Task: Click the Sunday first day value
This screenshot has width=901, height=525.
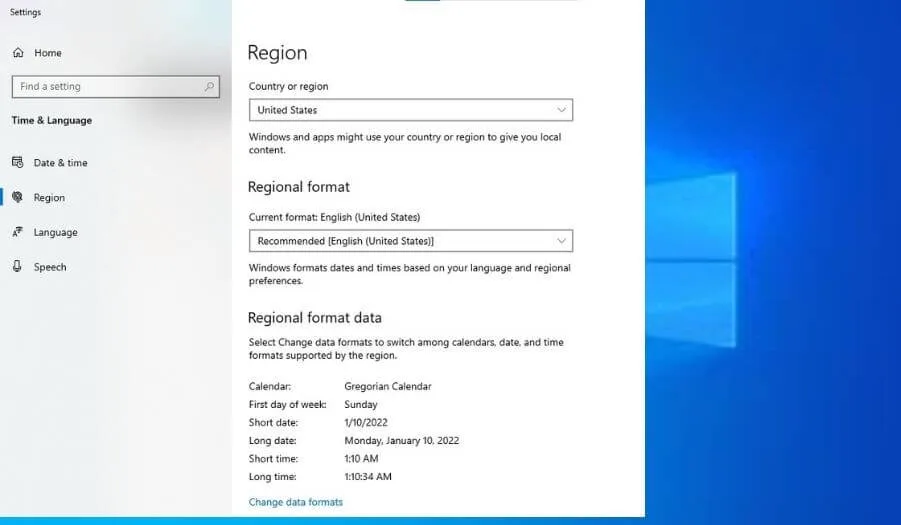Action: tap(361, 404)
